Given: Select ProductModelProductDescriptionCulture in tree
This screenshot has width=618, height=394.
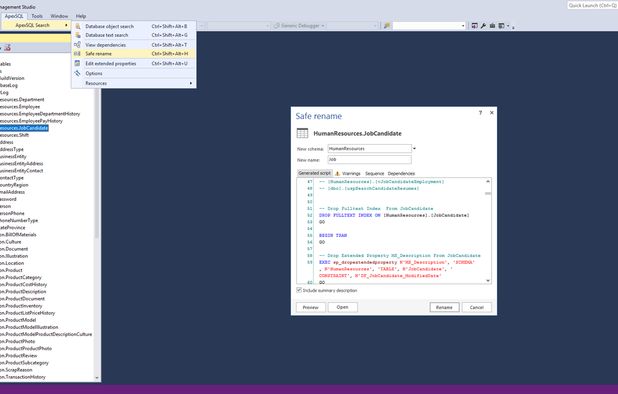Looking at the screenshot, I should pyautogui.click(x=46, y=334).
